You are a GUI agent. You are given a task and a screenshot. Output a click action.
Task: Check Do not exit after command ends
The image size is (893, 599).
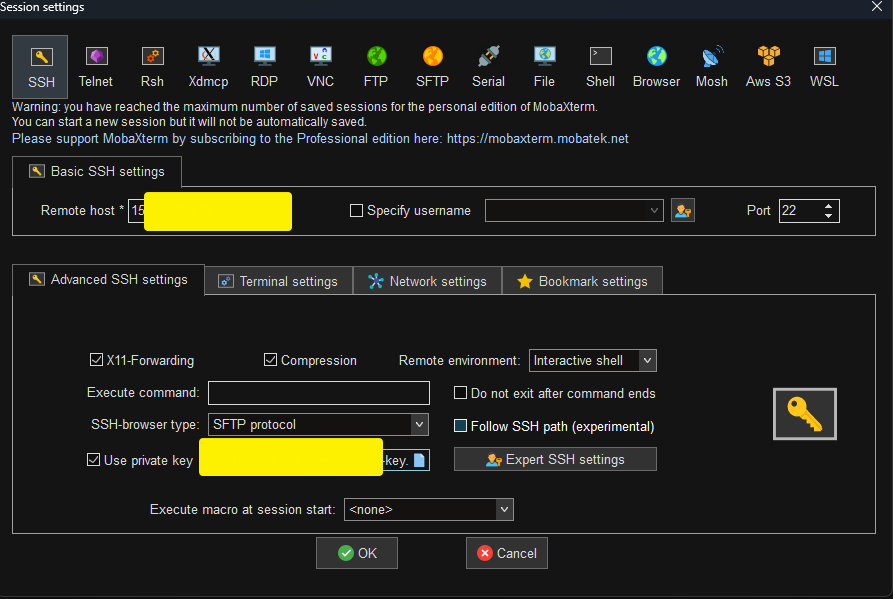pyautogui.click(x=460, y=393)
